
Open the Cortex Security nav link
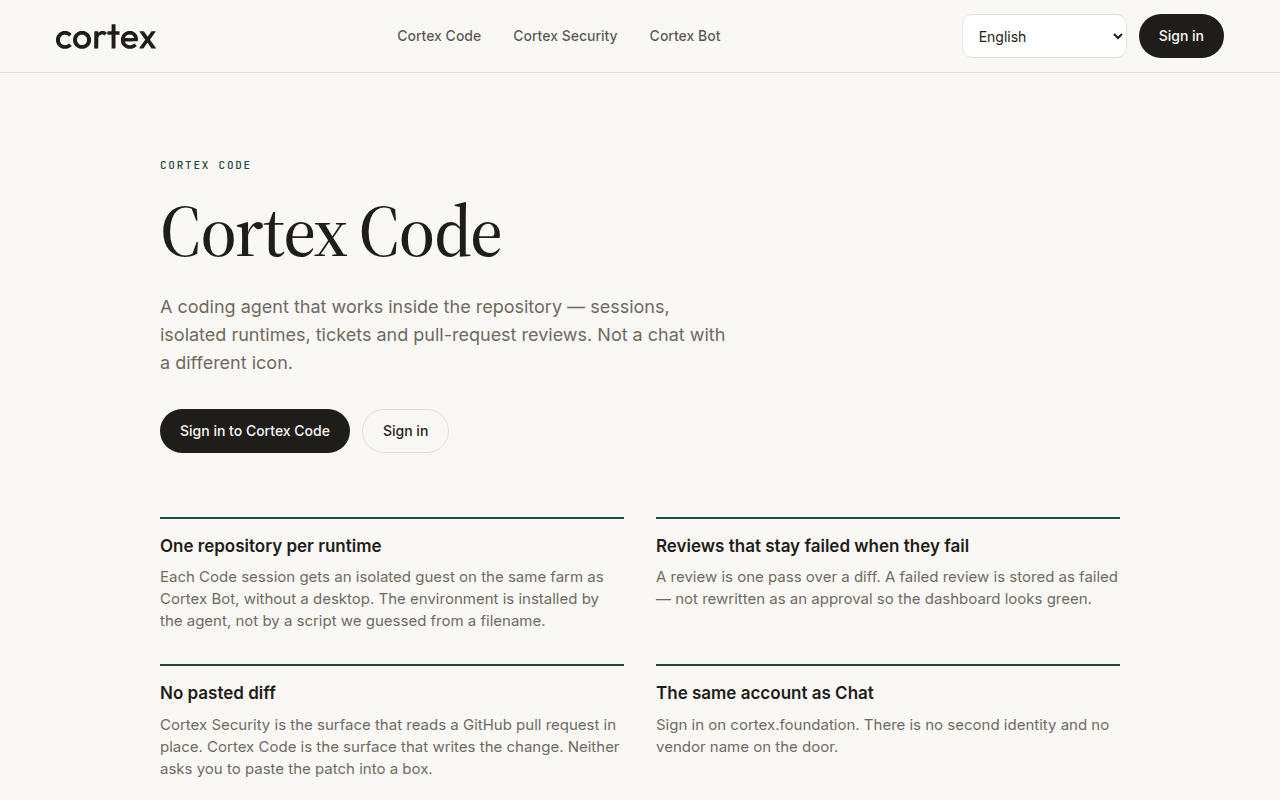[565, 36]
